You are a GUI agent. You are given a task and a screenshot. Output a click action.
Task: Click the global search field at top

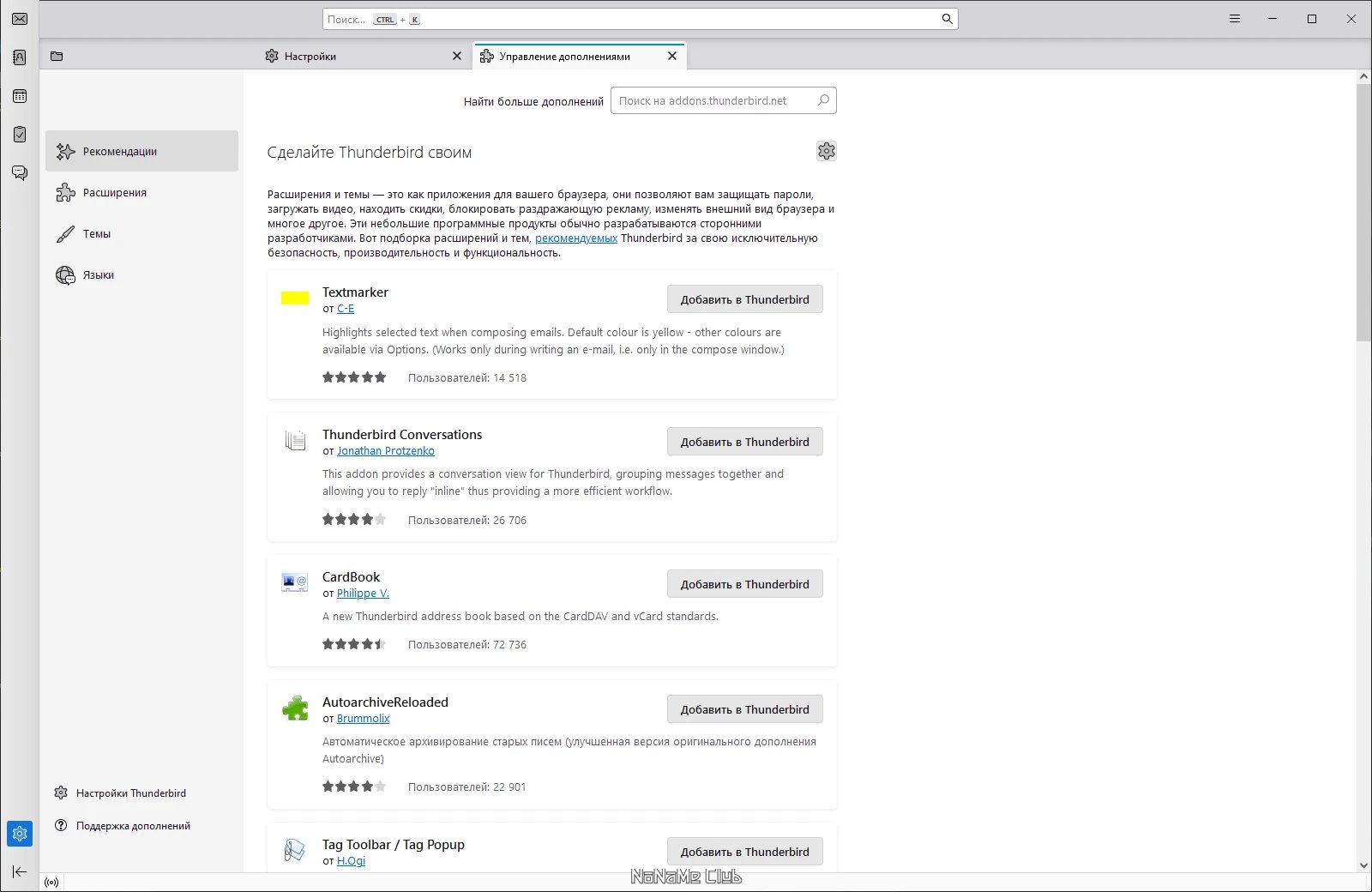click(x=640, y=19)
